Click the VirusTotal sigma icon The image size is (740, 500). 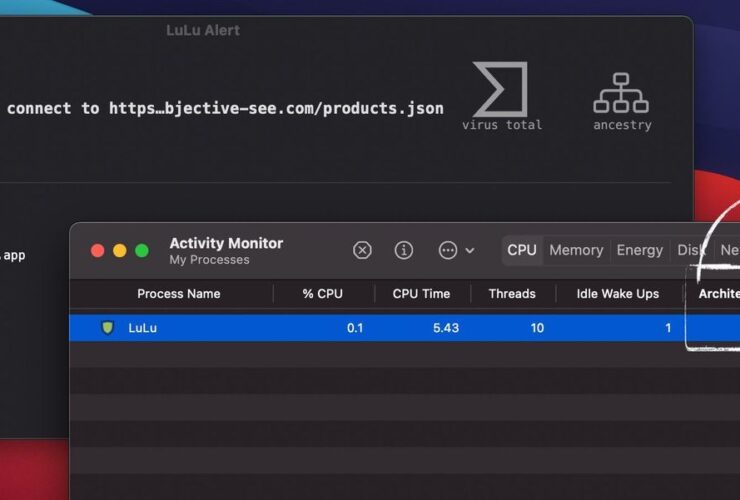tap(501, 90)
